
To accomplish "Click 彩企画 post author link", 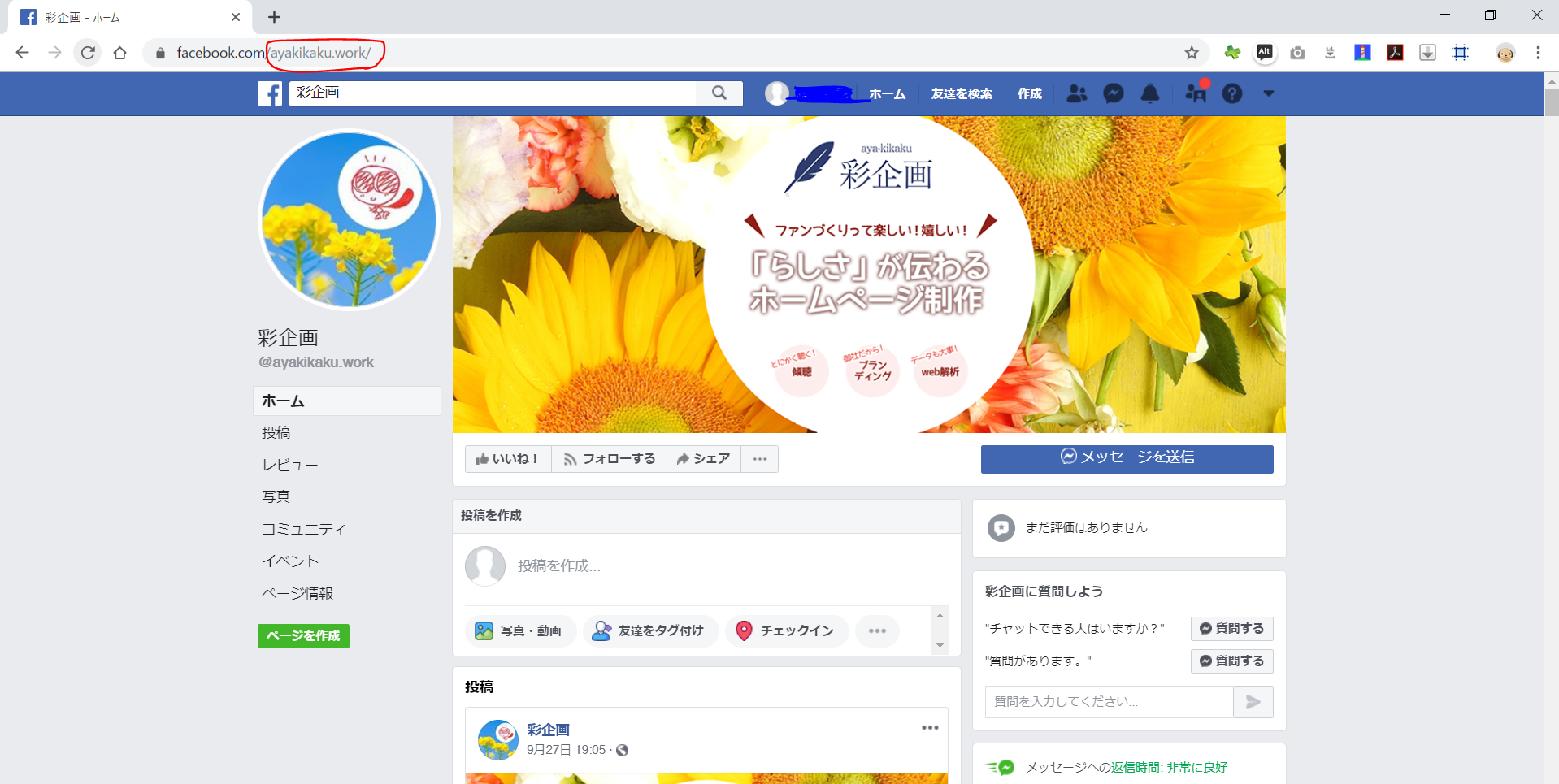I will pos(548,730).
